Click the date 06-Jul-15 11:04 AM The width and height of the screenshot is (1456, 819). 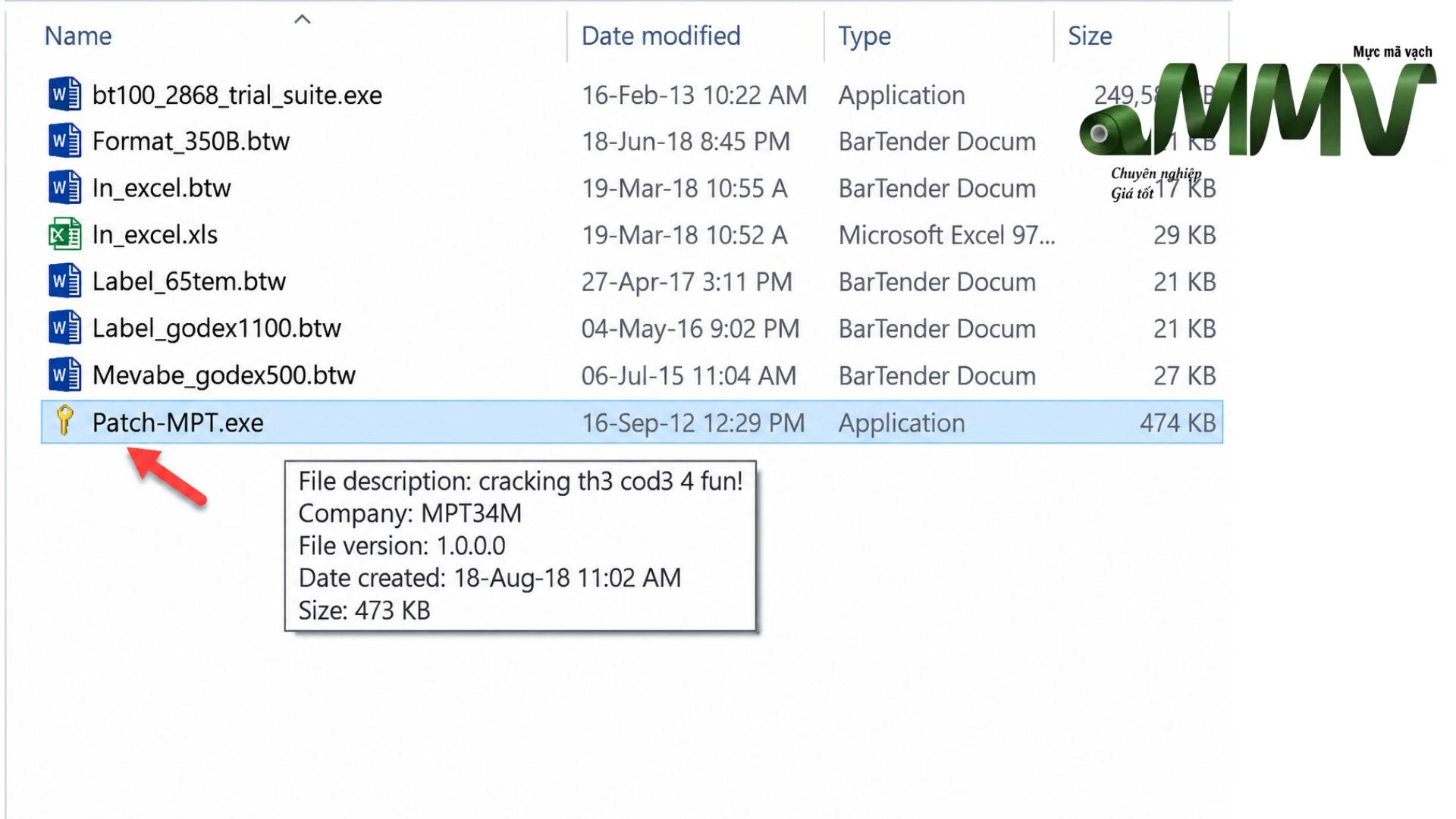click(689, 376)
